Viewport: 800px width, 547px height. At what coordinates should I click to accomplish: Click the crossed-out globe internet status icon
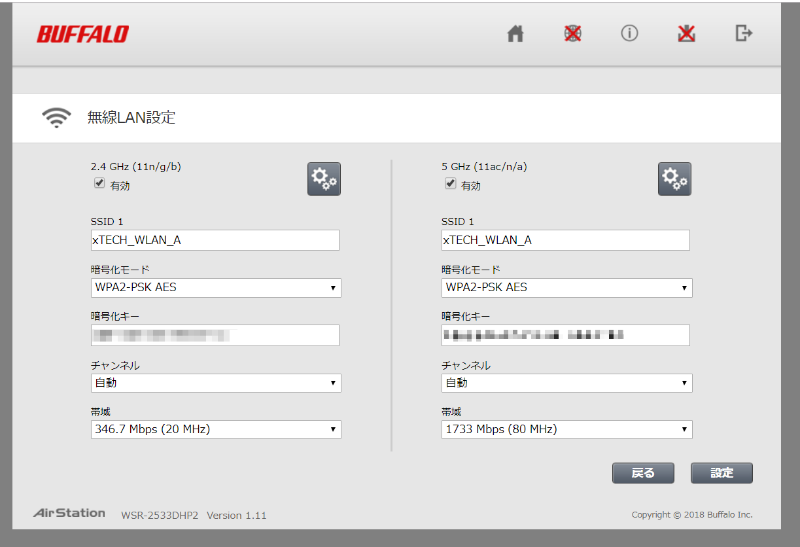pyautogui.click(x=572, y=33)
